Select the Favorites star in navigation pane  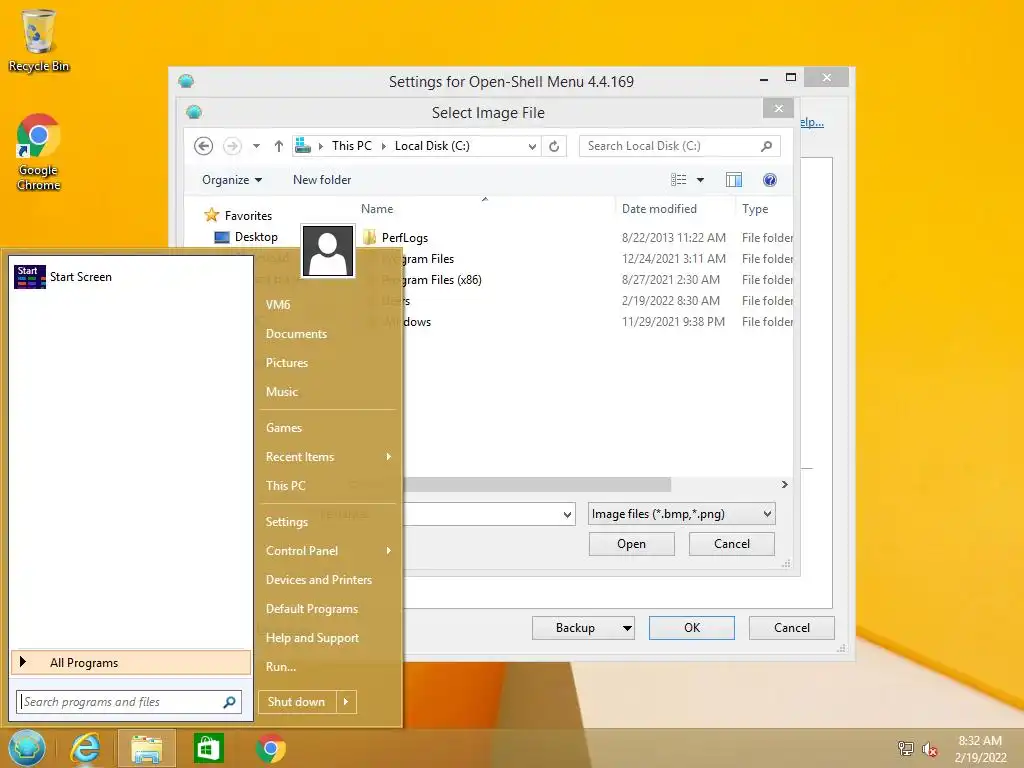pos(211,215)
